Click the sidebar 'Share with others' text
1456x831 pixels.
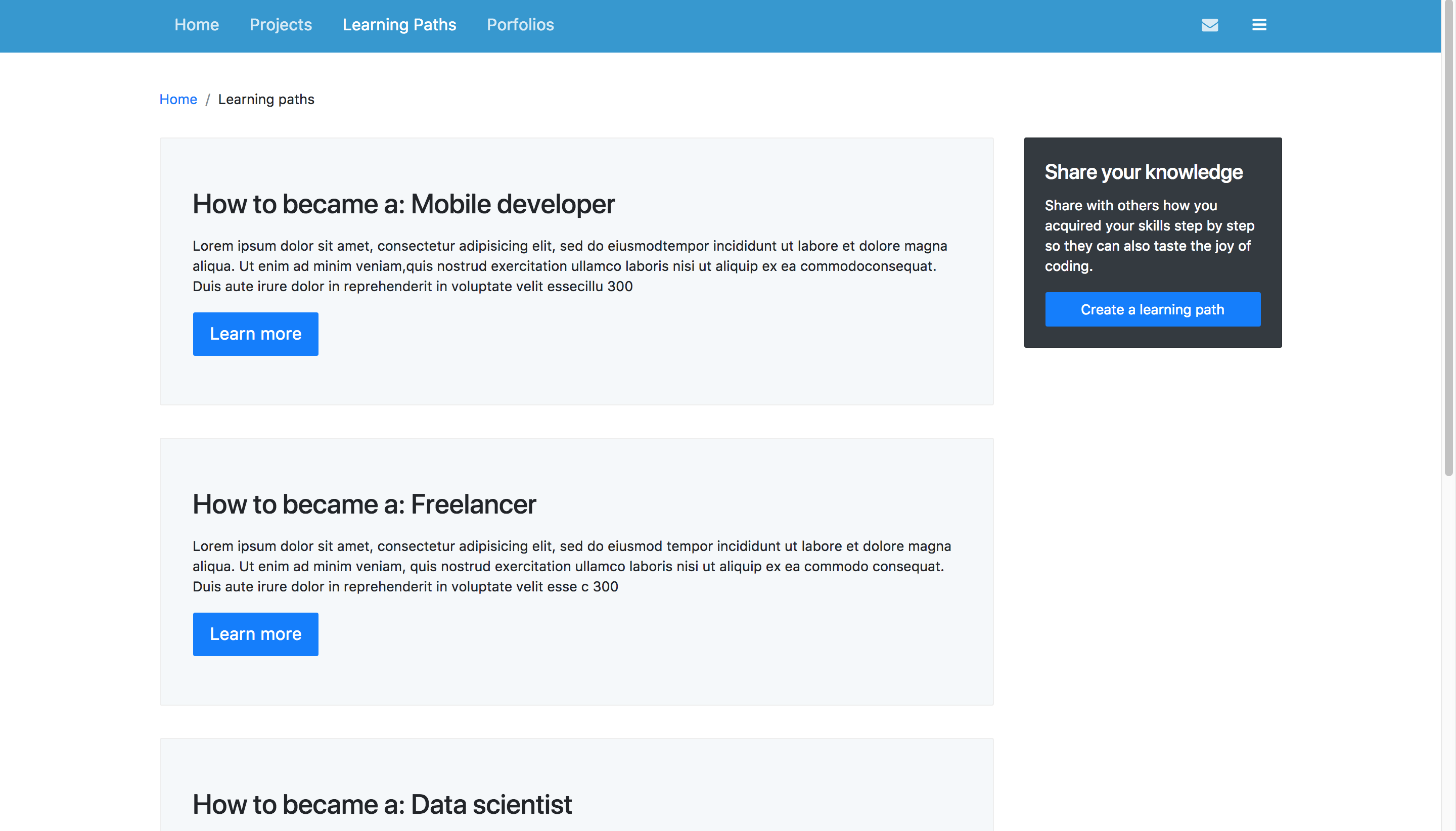1149,236
